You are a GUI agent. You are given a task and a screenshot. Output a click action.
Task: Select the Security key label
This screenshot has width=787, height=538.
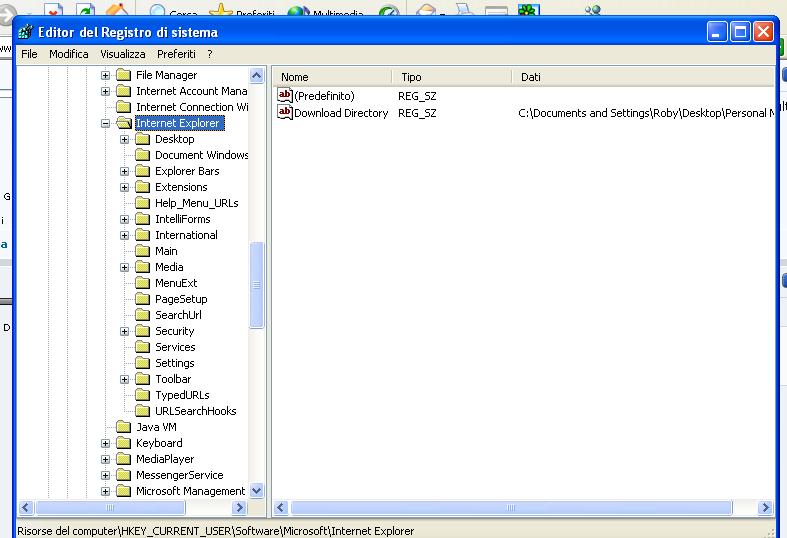coord(174,331)
